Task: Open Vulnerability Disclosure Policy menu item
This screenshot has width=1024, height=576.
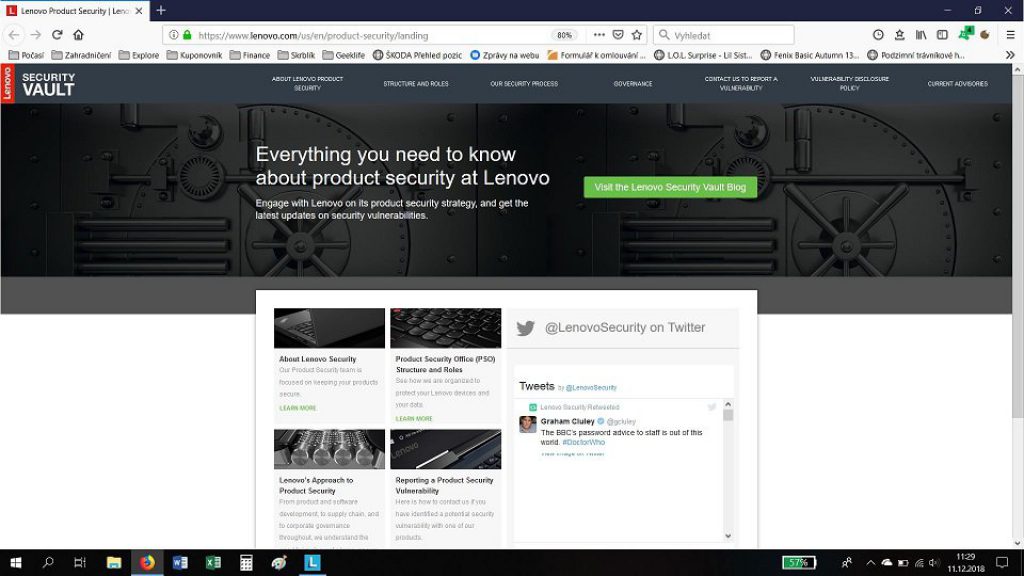Action: [x=849, y=84]
